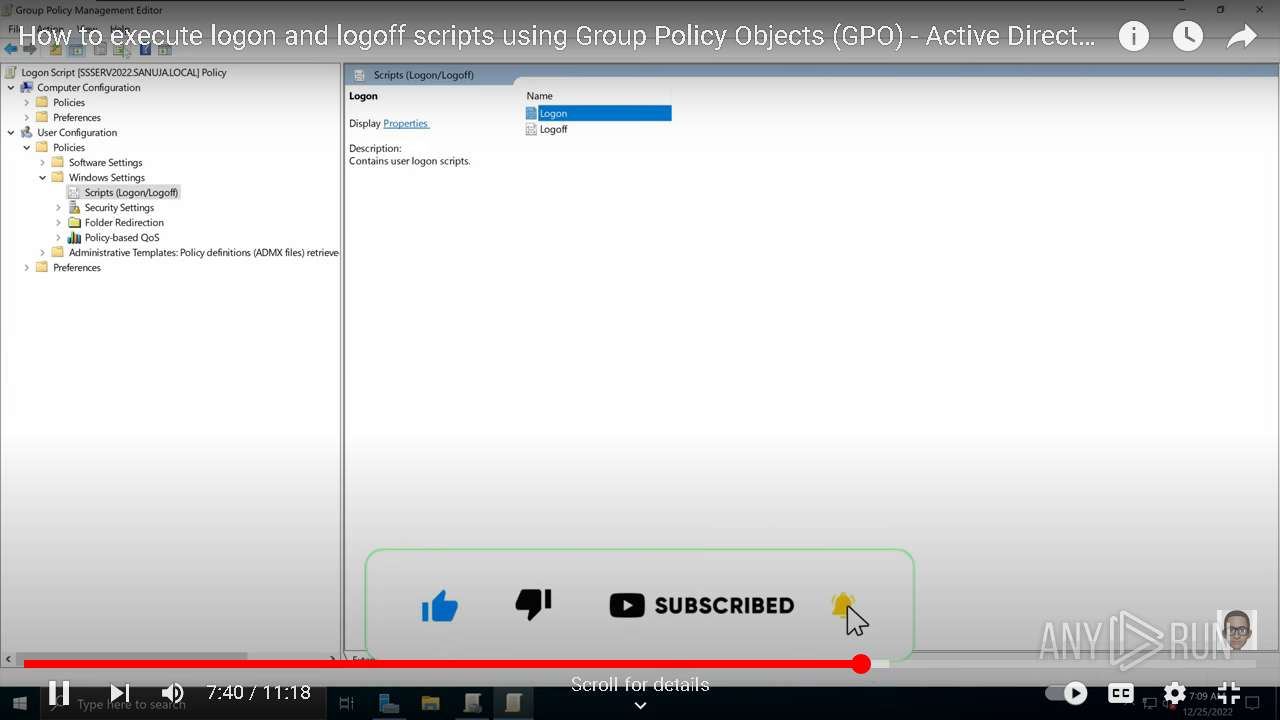Click the blue thumbs-up like icon
This screenshot has width=1280, height=720.
coord(439,605)
